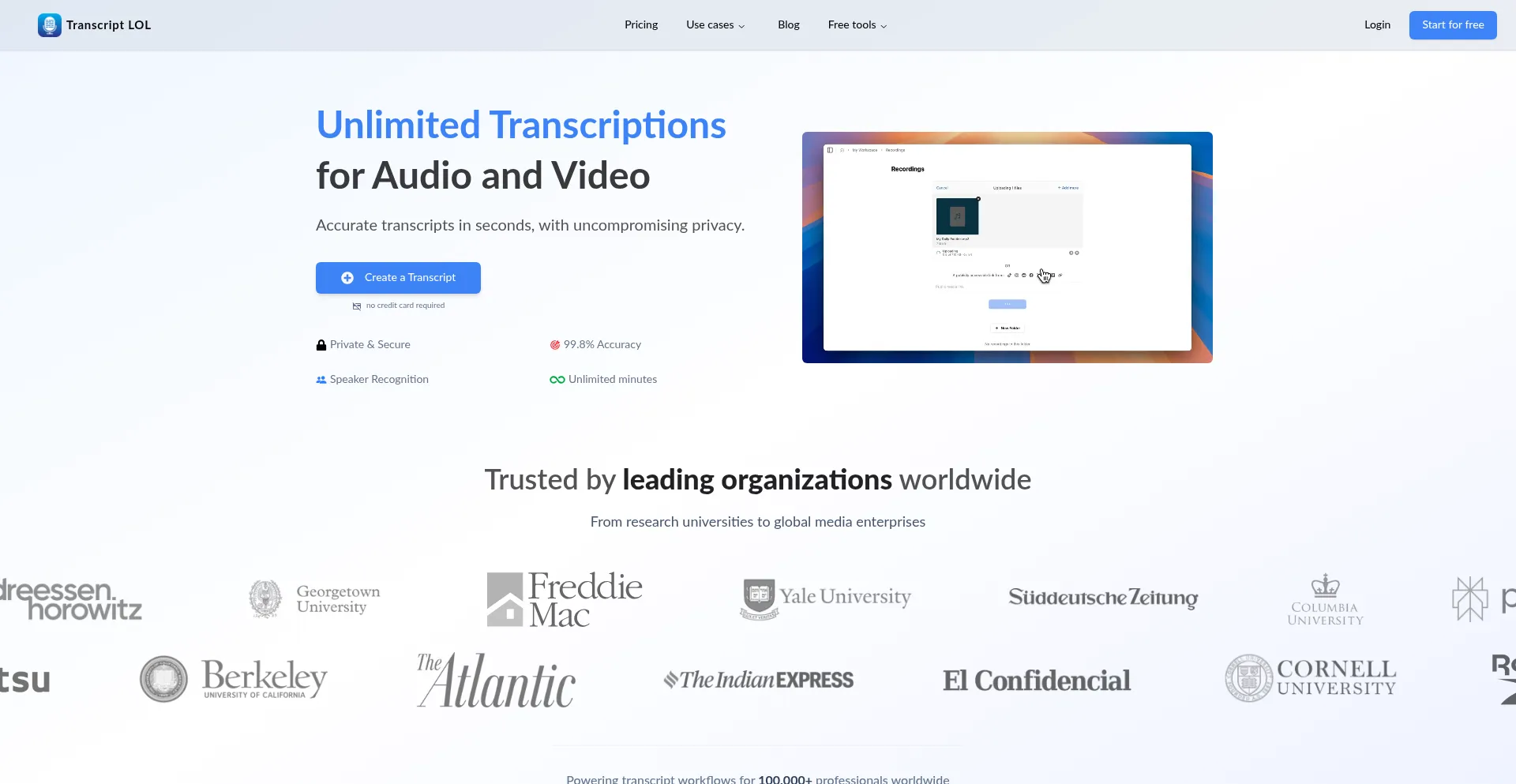The height and width of the screenshot is (784, 1516).
Task: Click the Berkeley University of California seal
Action: [x=163, y=679]
